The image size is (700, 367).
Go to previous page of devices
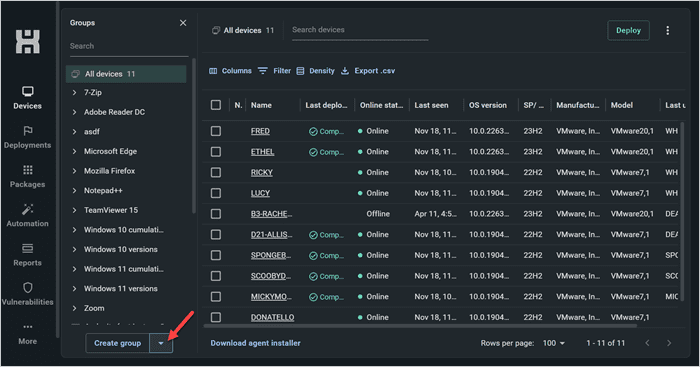647,343
